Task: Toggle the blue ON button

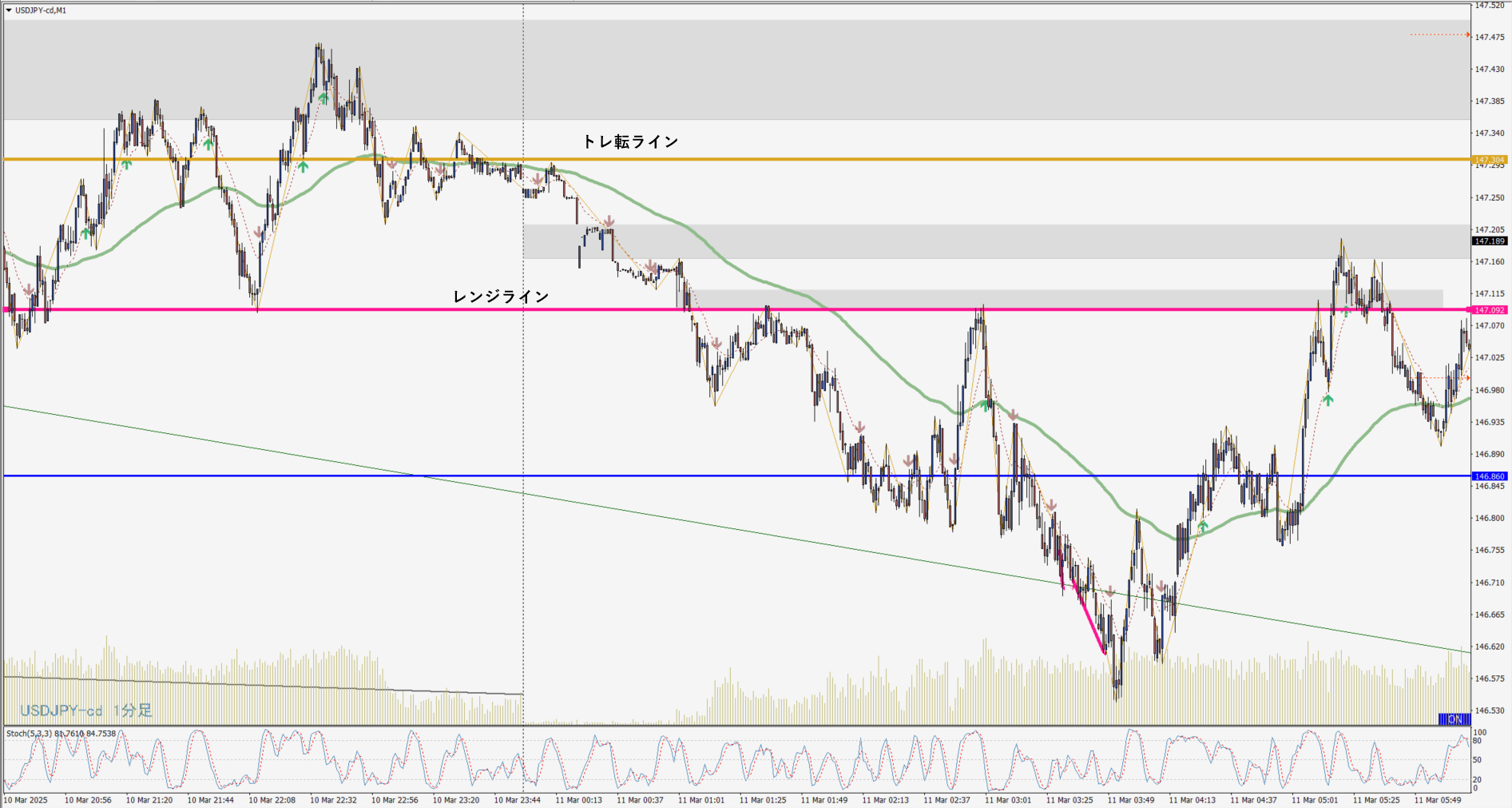Action: [x=1454, y=719]
